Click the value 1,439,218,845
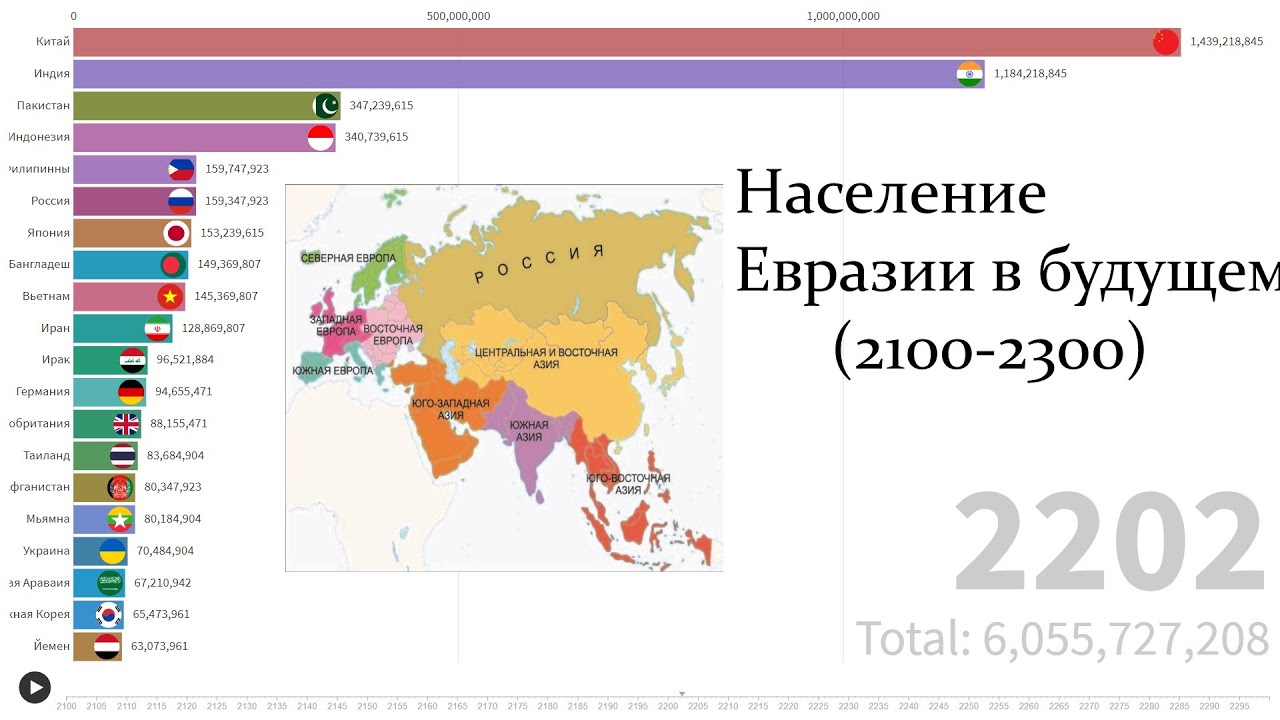Viewport: 1280px width, 720px height. point(1226,42)
